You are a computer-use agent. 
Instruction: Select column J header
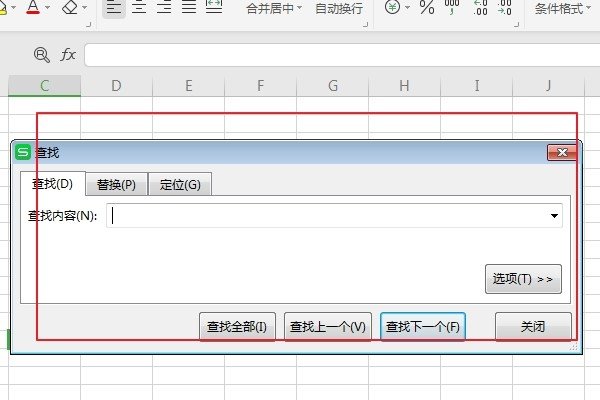click(x=548, y=86)
